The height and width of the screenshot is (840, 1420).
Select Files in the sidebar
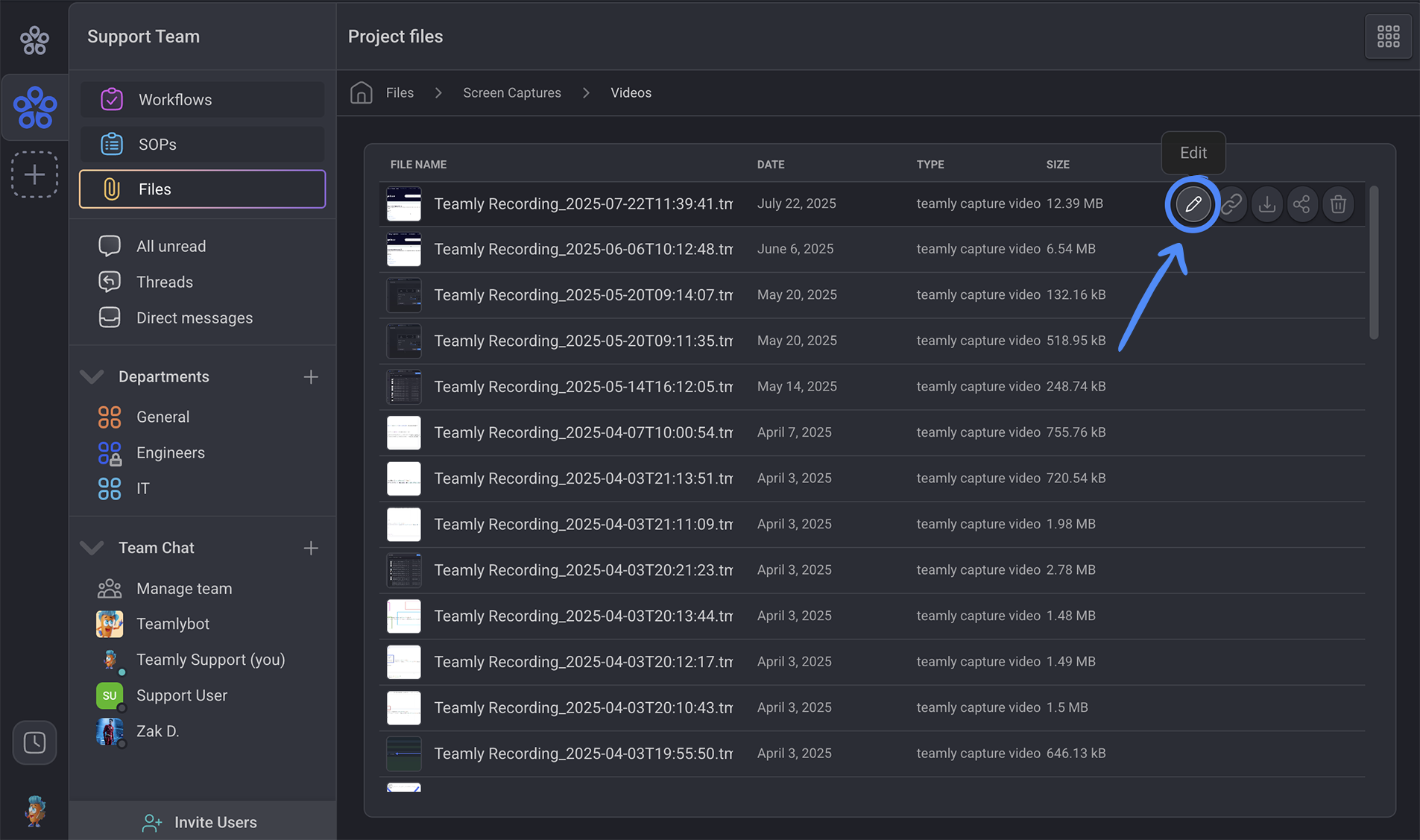point(202,189)
